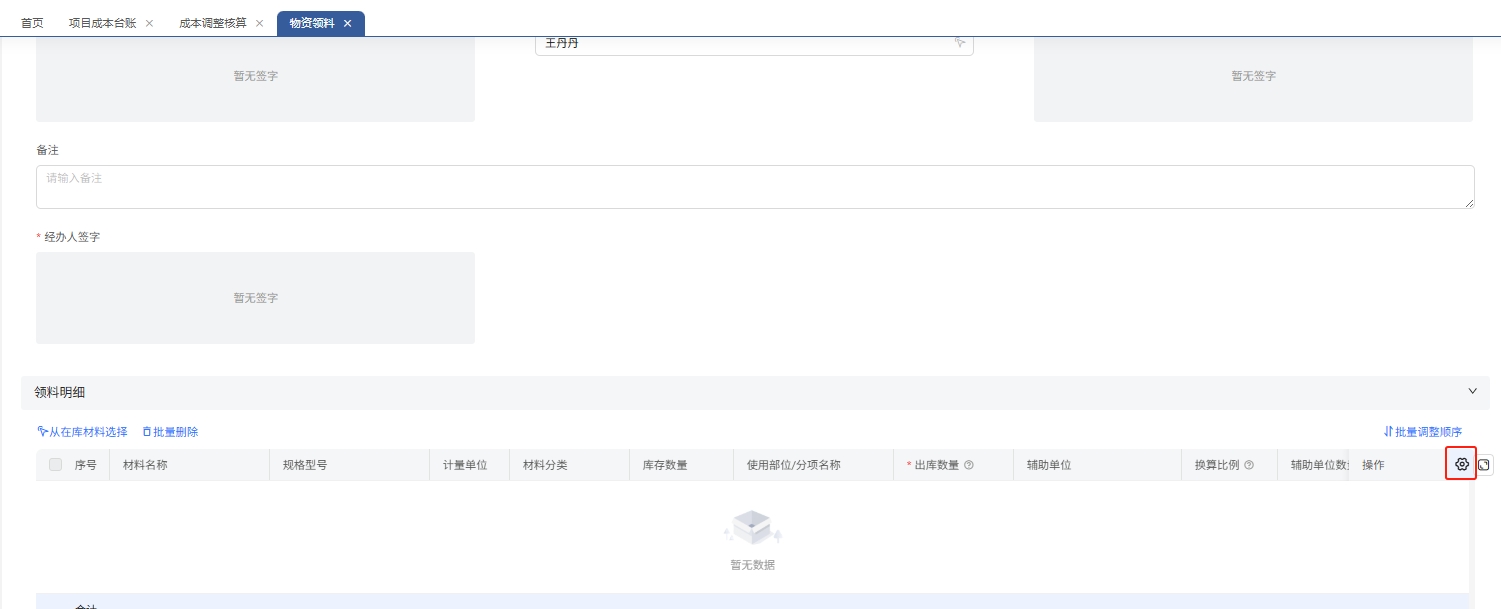The height and width of the screenshot is (609, 1501).
Task: Click the person picker icon in 王丹丹 field
Action: [959, 43]
